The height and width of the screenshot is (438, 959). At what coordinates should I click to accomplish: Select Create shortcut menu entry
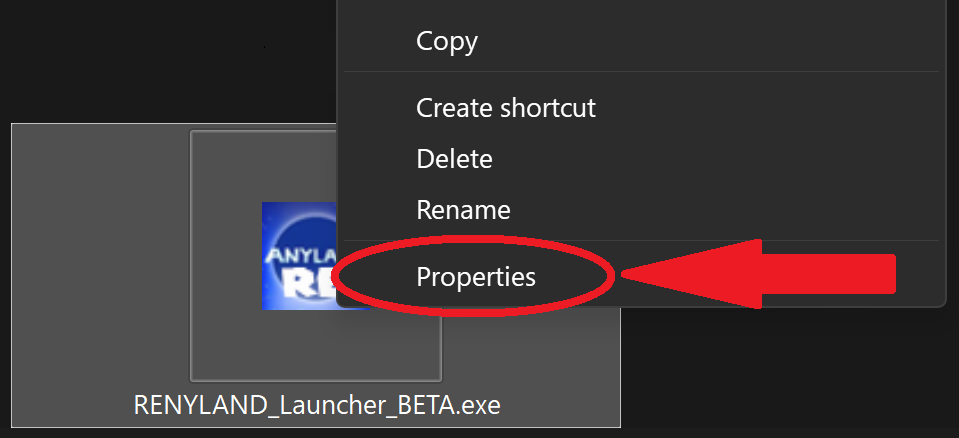(506, 108)
